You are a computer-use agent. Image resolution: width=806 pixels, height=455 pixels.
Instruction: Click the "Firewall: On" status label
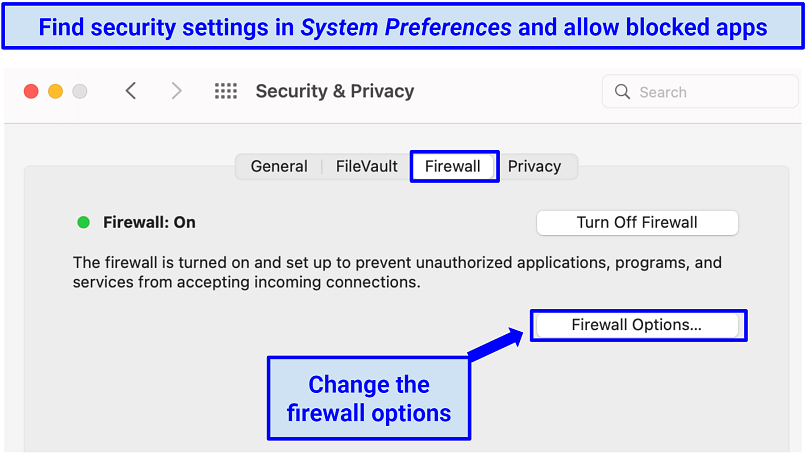[149, 222]
